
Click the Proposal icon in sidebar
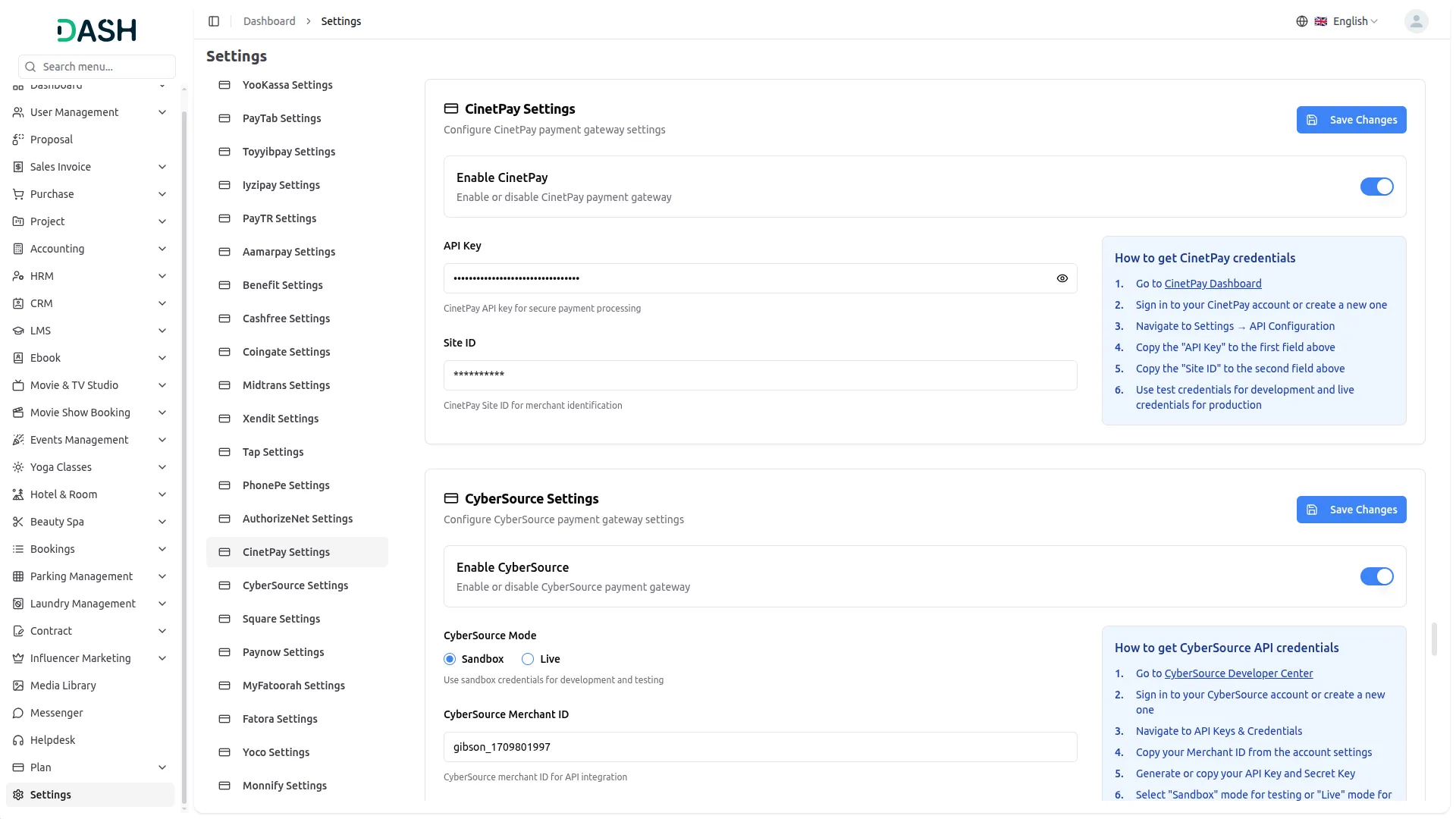pos(18,140)
